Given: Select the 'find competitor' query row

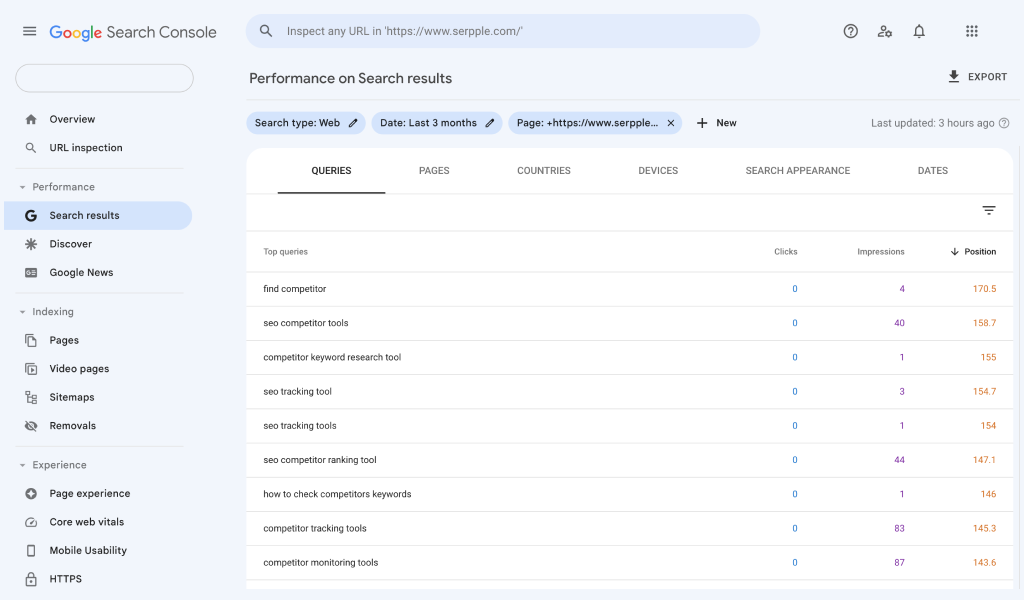Looking at the screenshot, I should 630,289.
